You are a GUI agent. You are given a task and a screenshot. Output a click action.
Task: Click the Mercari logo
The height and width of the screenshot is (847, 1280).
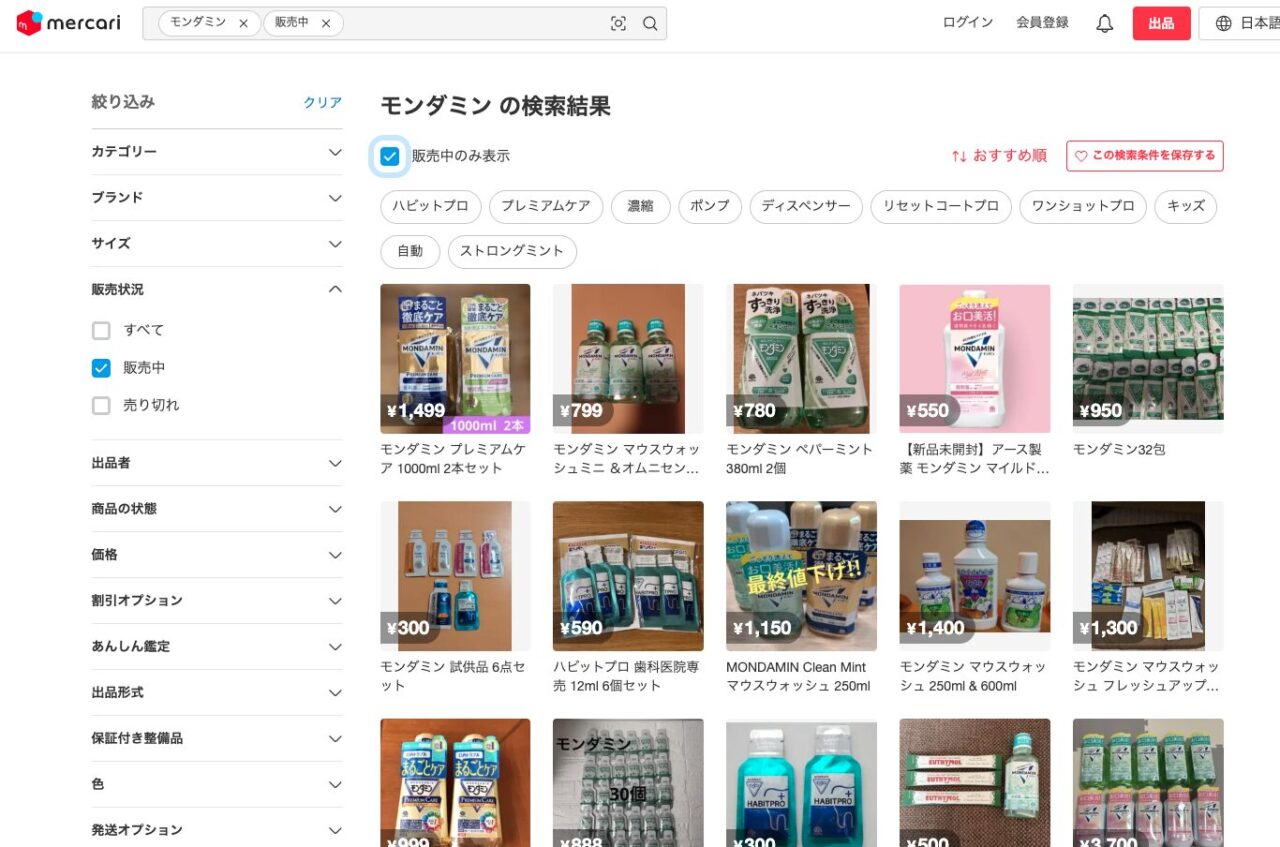pyautogui.click(x=68, y=23)
